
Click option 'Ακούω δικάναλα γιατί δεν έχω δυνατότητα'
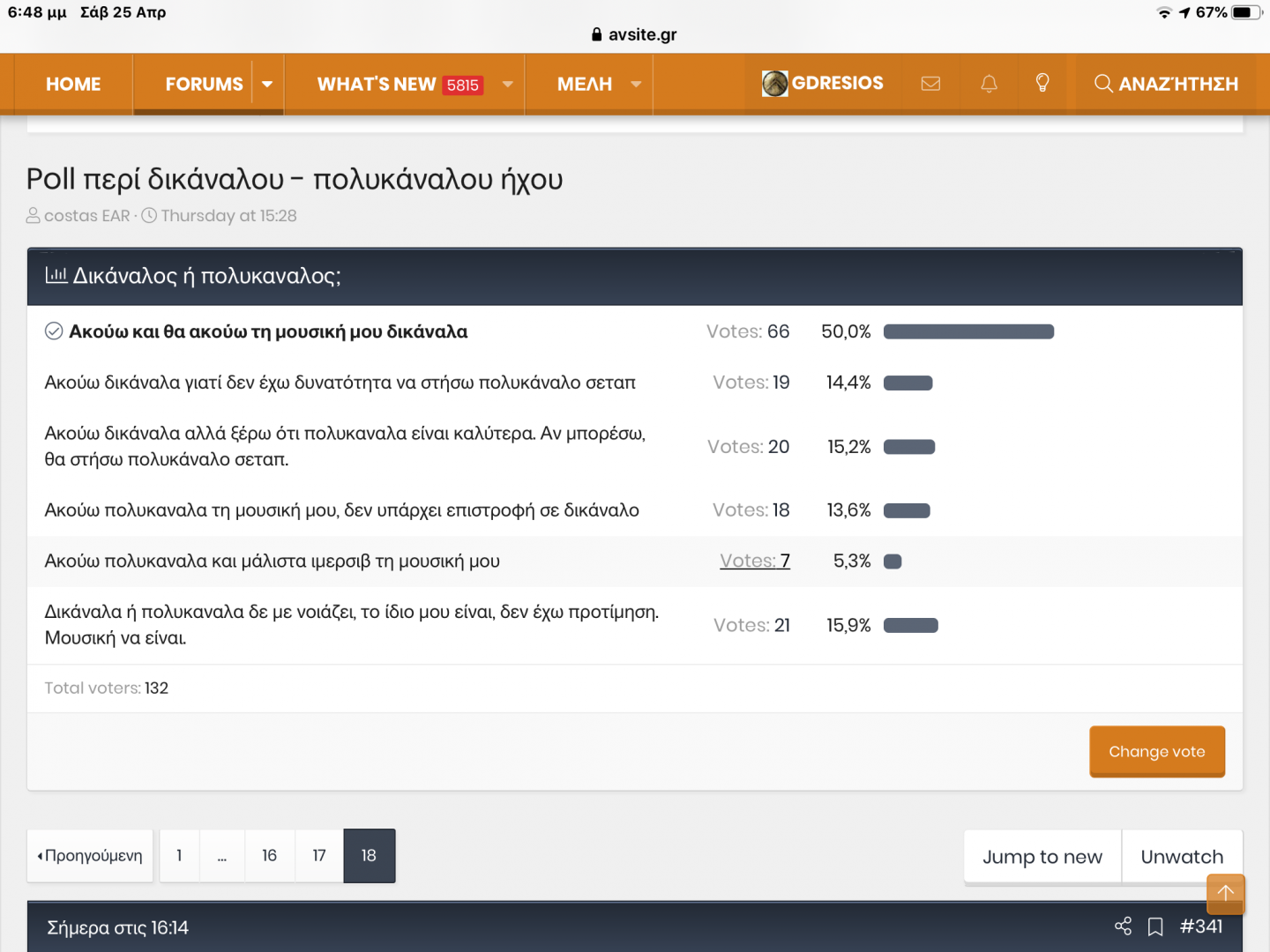click(x=340, y=383)
